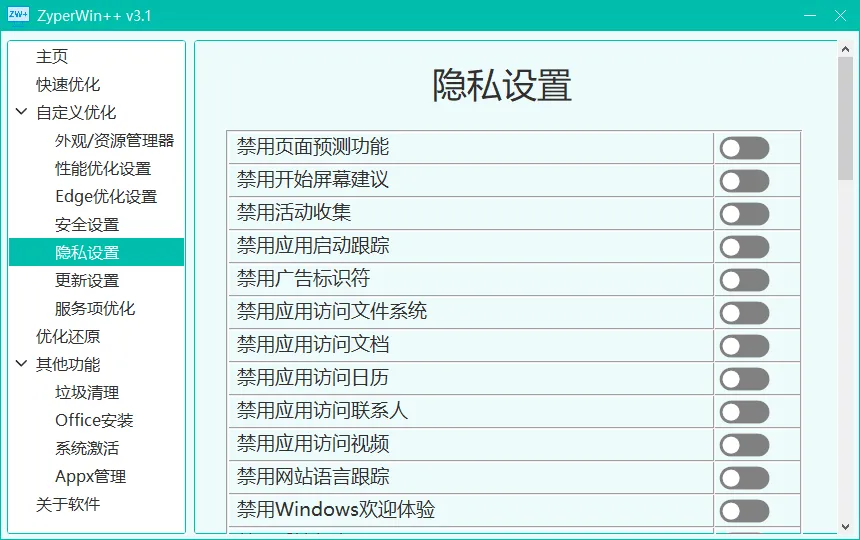
Task: Switch on 禁用广告标识符 toggle
Action: click(744, 280)
